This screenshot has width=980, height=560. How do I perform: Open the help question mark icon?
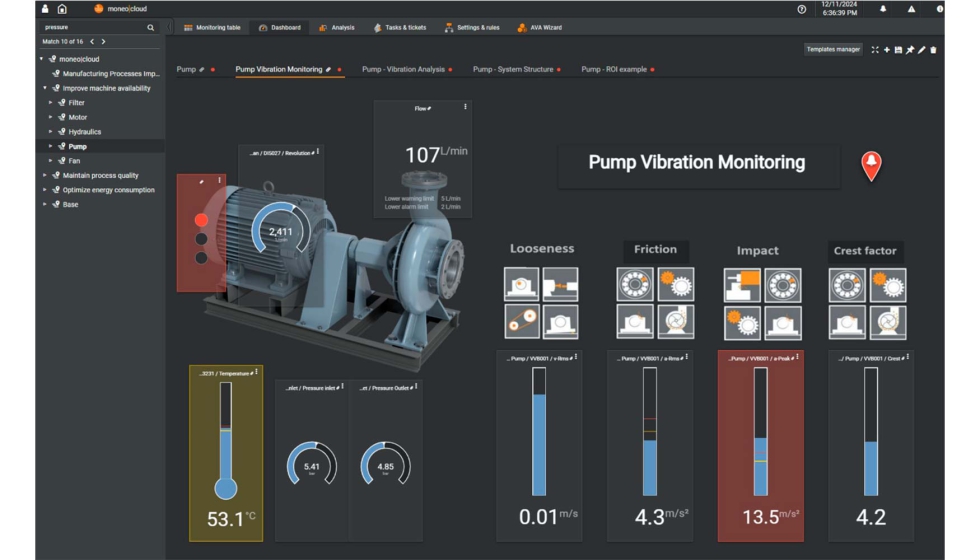coord(802,9)
